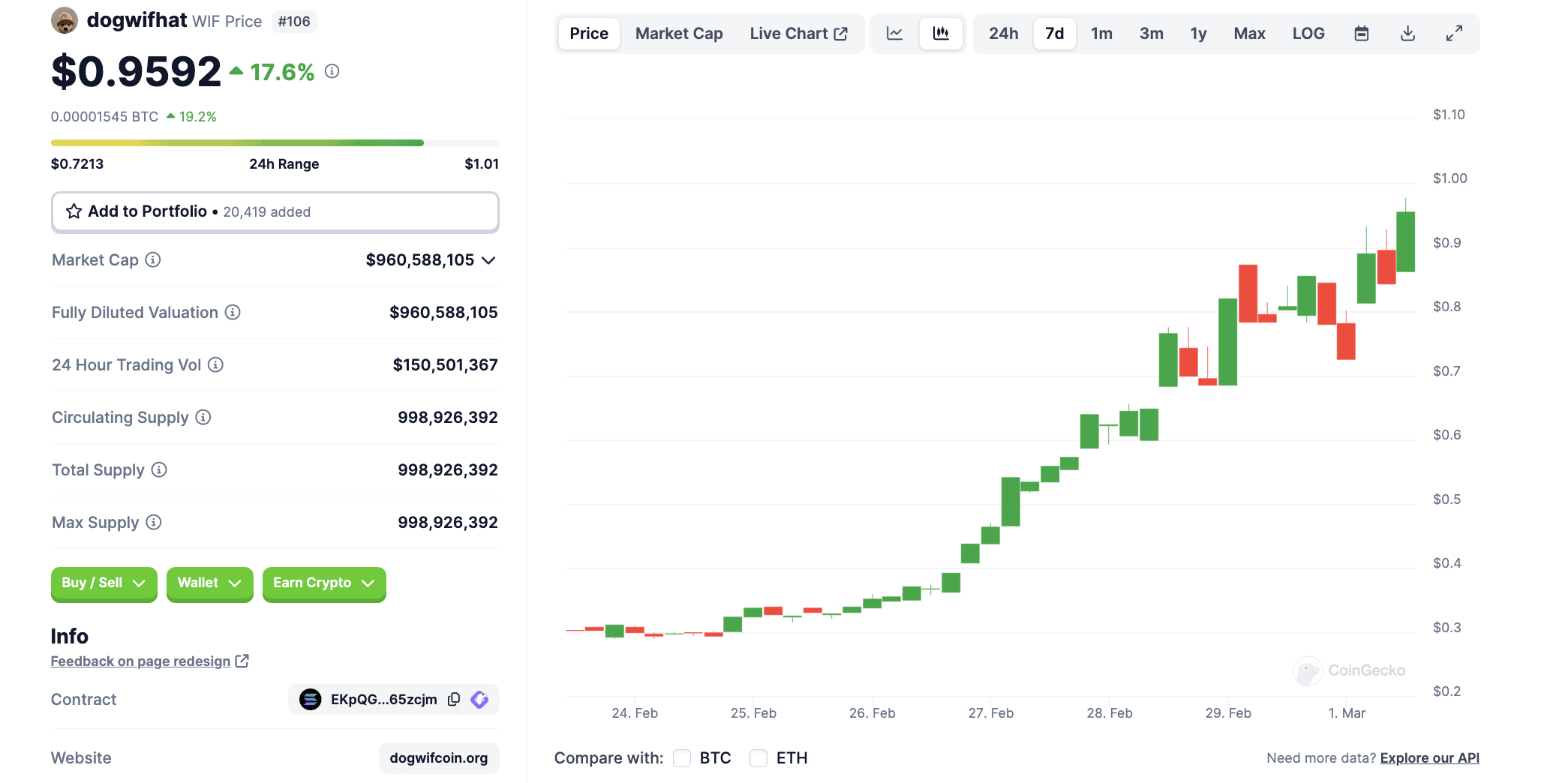Enable ETH comparison checkbox

coord(758,758)
